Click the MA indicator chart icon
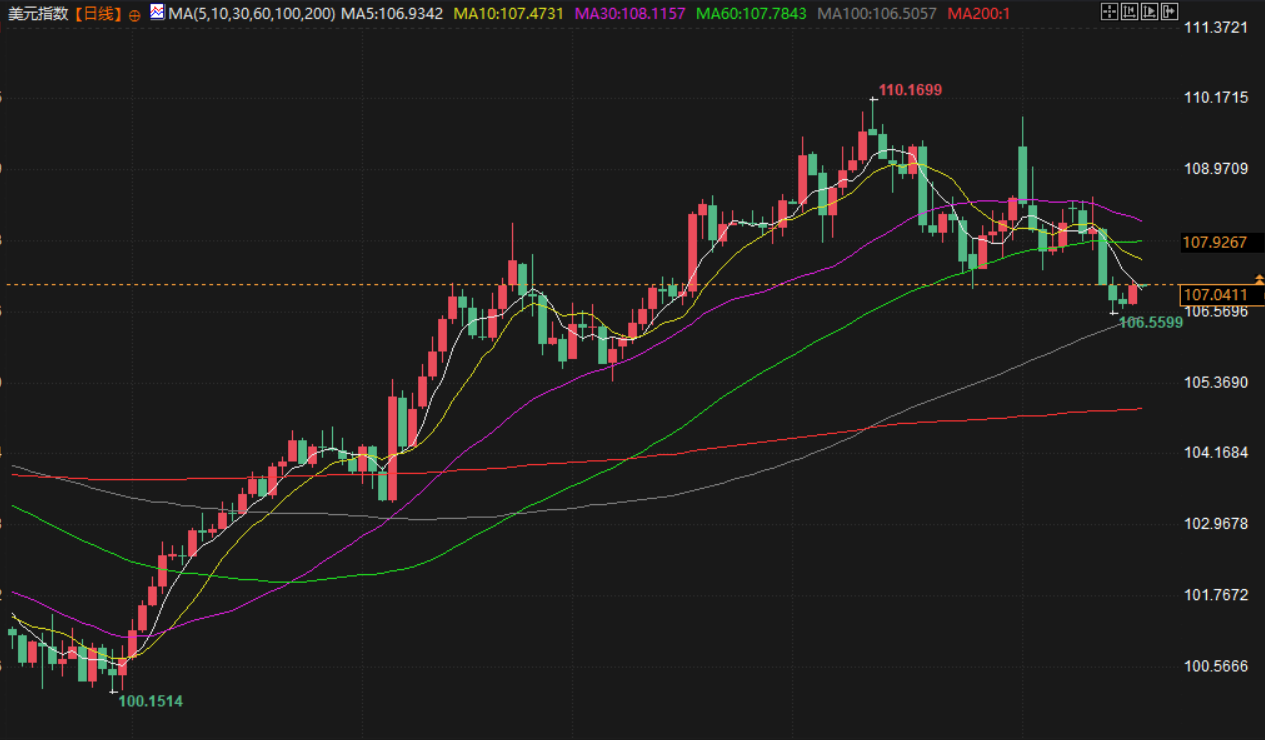This screenshot has width=1265, height=740. (x=158, y=12)
